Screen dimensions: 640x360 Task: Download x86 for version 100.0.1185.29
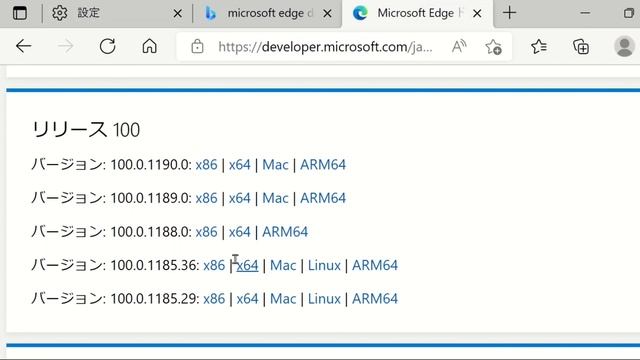[x=214, y=299]
